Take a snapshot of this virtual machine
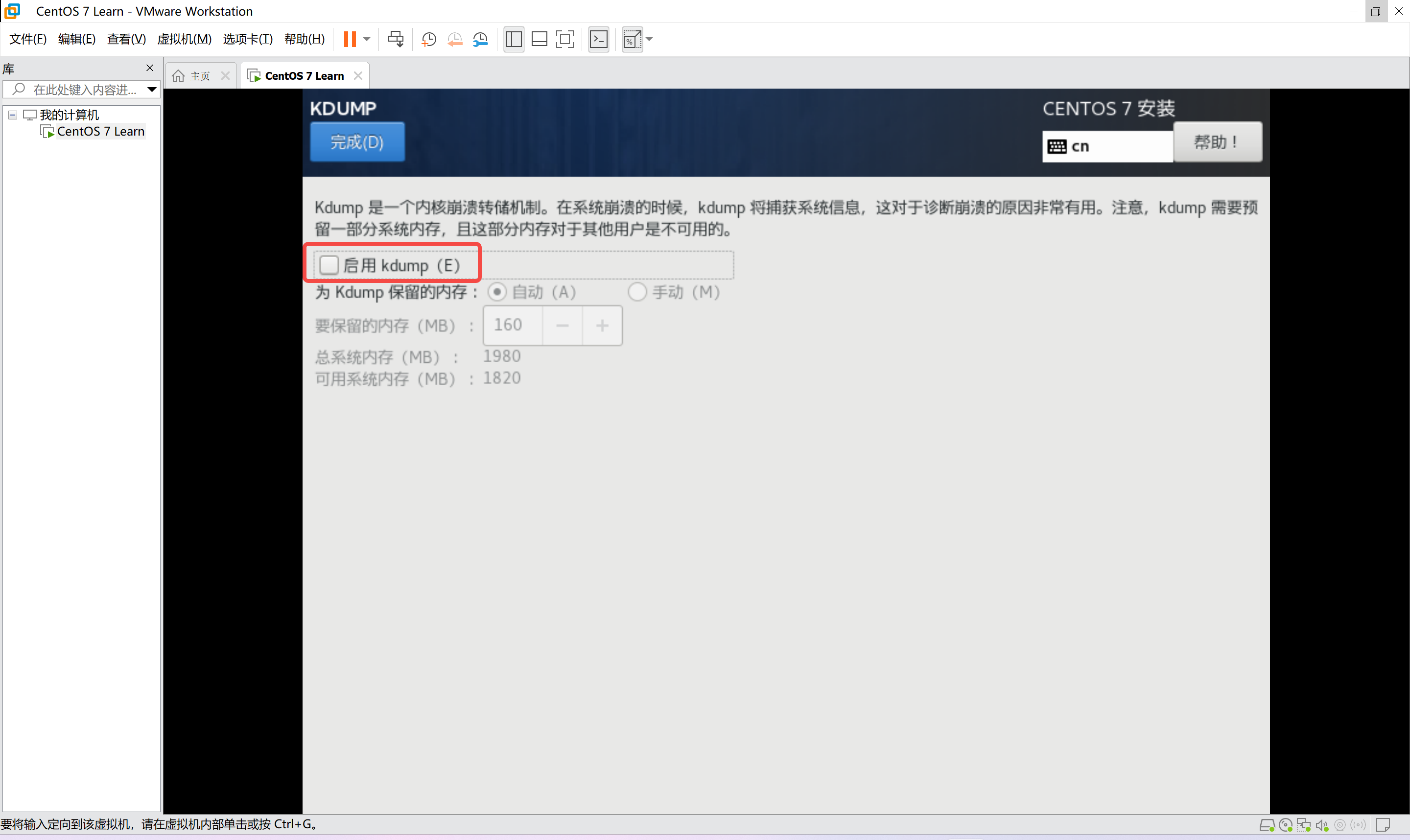Image resolution: width=1410 pixels, height=840 pixels. click(429, 39)
